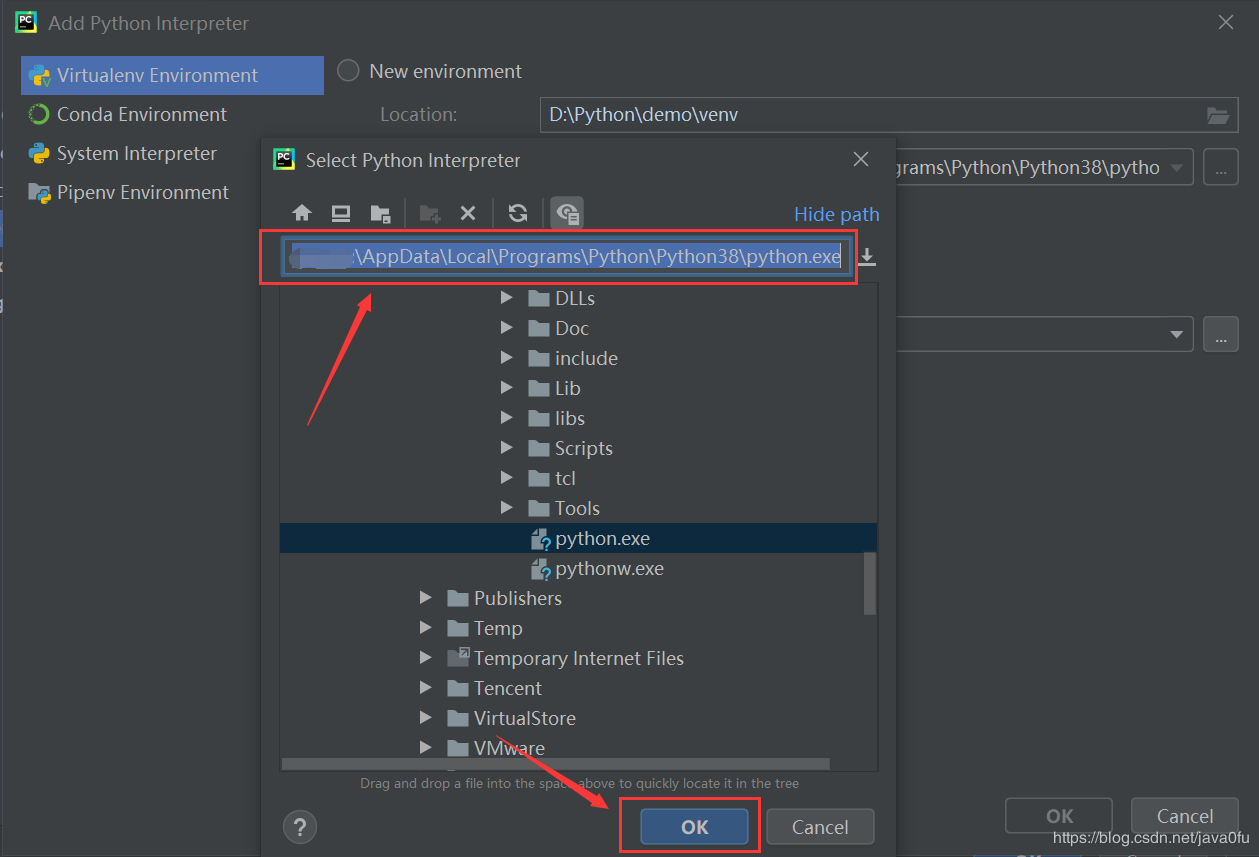
Task: Click the interpreter path text field
Action: 567,257
